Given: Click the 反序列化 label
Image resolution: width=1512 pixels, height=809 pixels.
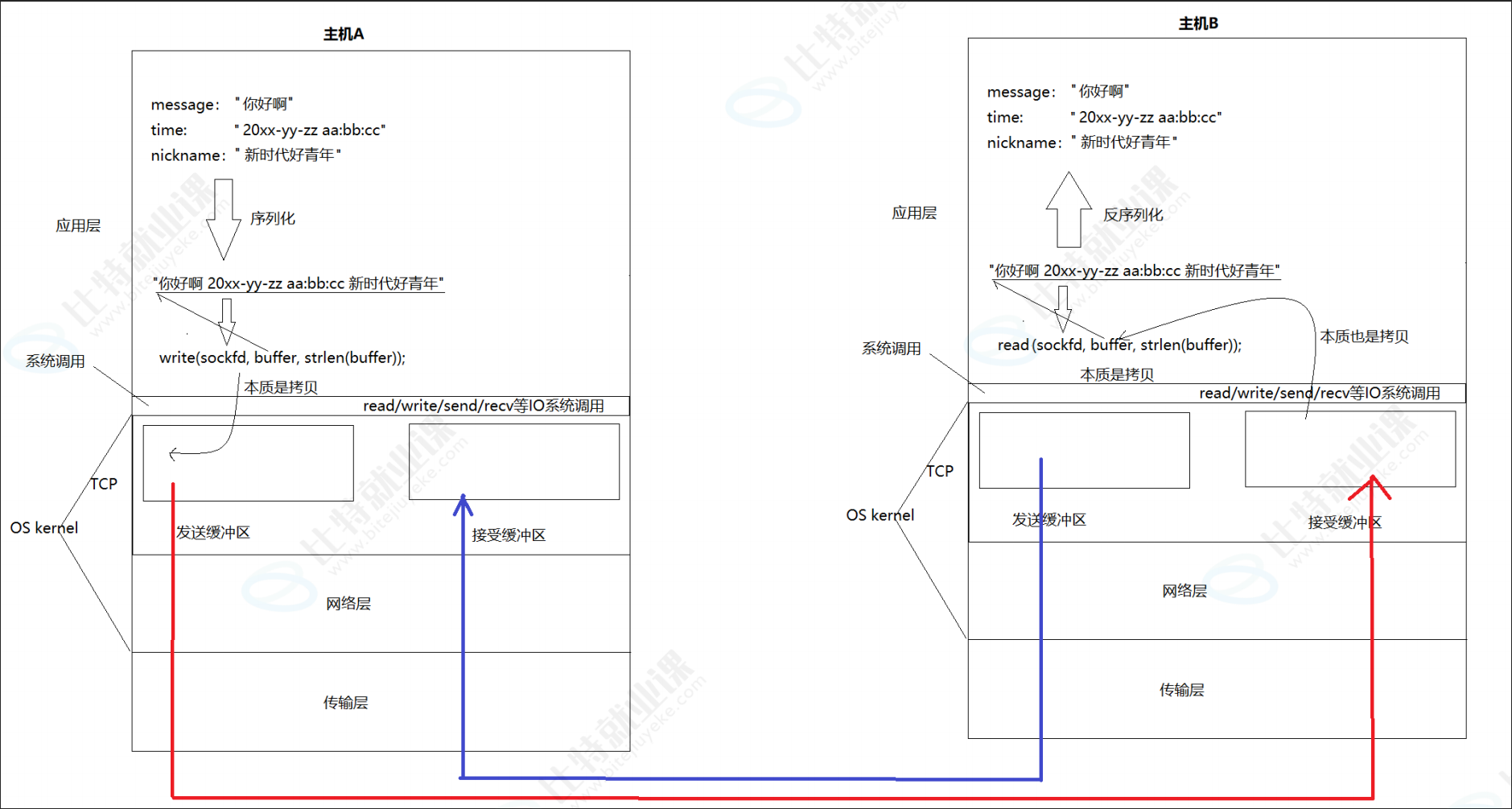Looking at the screenshot, I should (x=1133, y=215).
